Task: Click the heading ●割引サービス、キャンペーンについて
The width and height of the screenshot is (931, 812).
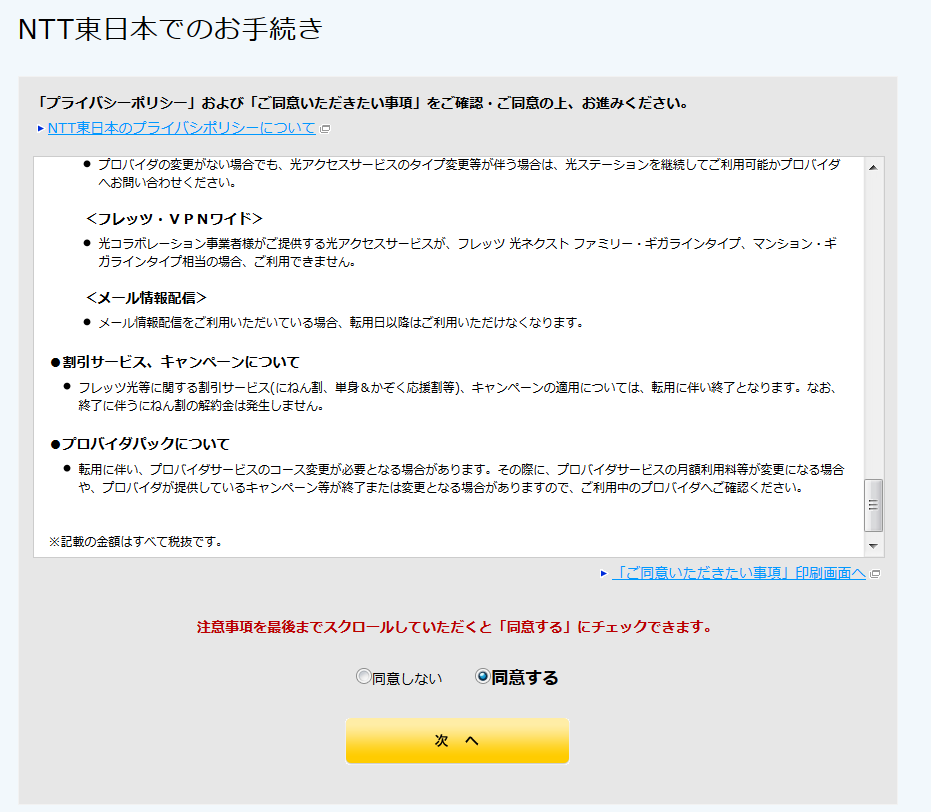Action: (175, 361)
